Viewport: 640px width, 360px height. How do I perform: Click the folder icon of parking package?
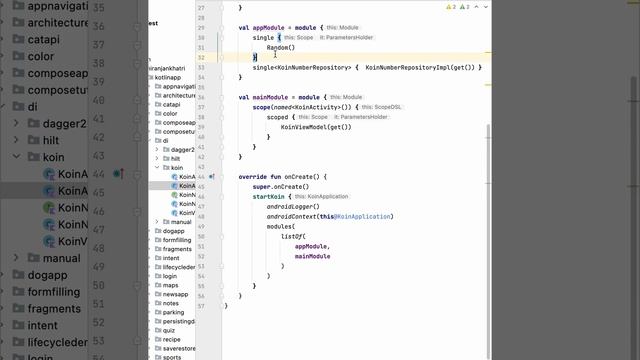(158, 312)
